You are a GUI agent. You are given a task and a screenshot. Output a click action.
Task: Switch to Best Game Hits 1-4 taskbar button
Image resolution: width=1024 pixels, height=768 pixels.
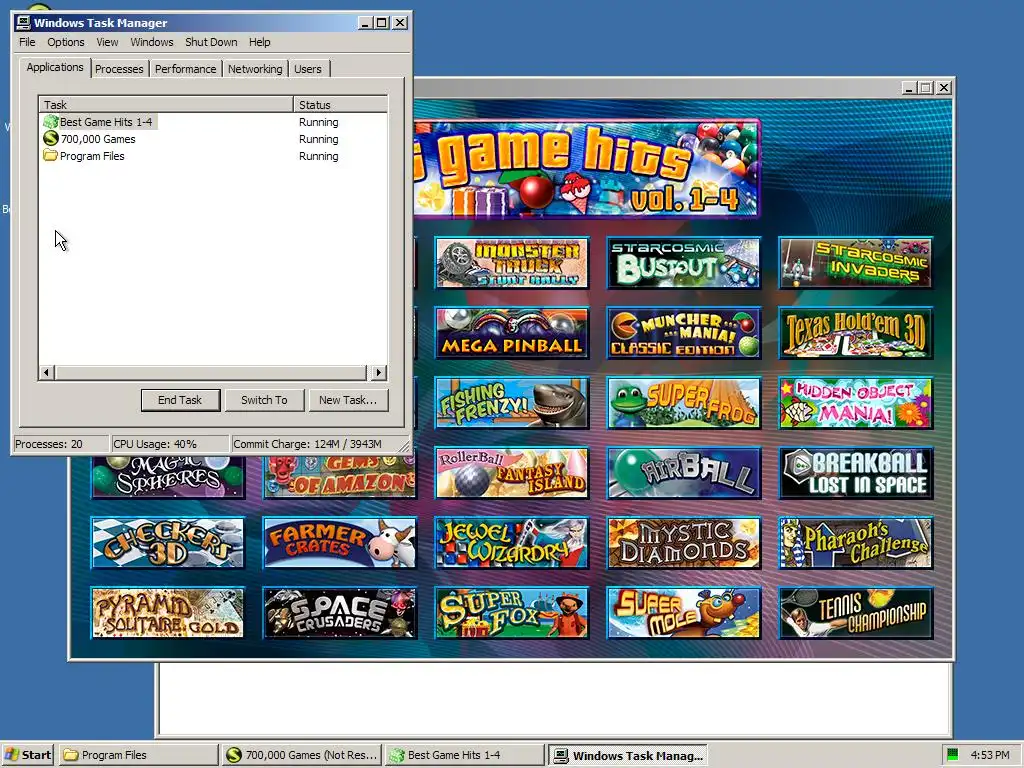pos(464,755)
